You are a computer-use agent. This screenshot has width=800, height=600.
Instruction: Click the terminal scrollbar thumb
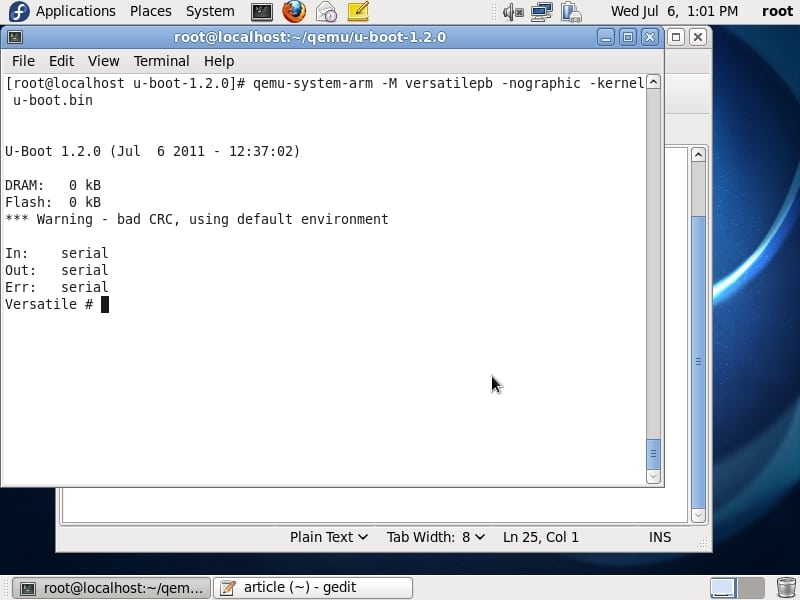(654, 454)
